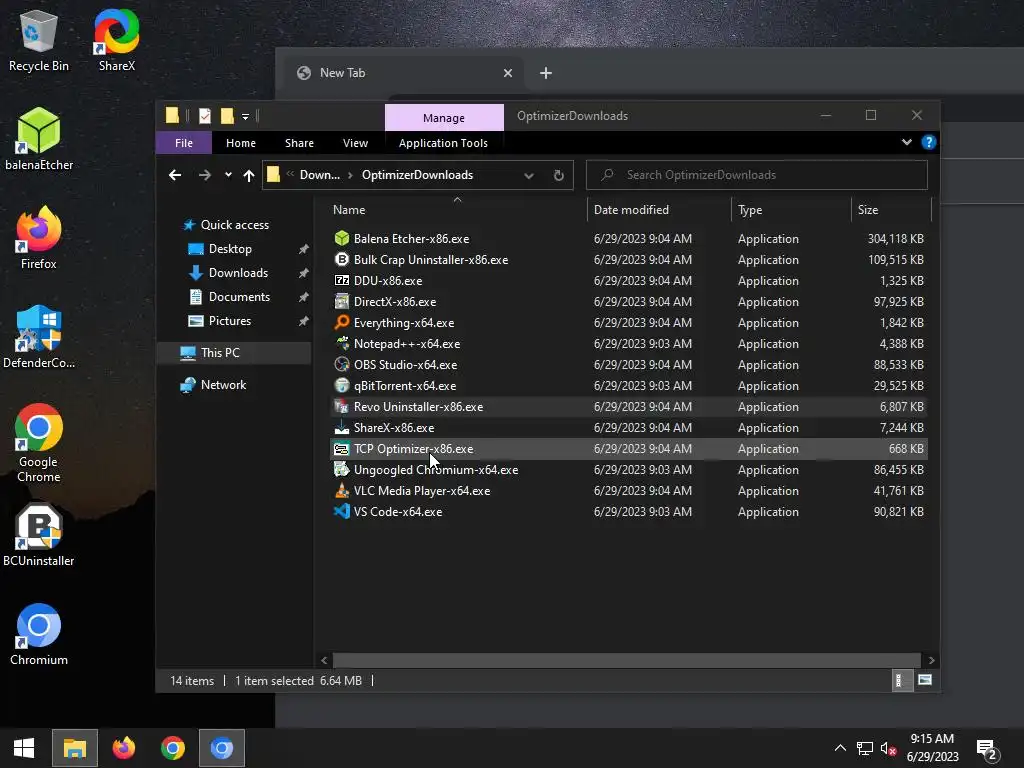Switch to details view layout

[x=901, y=680]
